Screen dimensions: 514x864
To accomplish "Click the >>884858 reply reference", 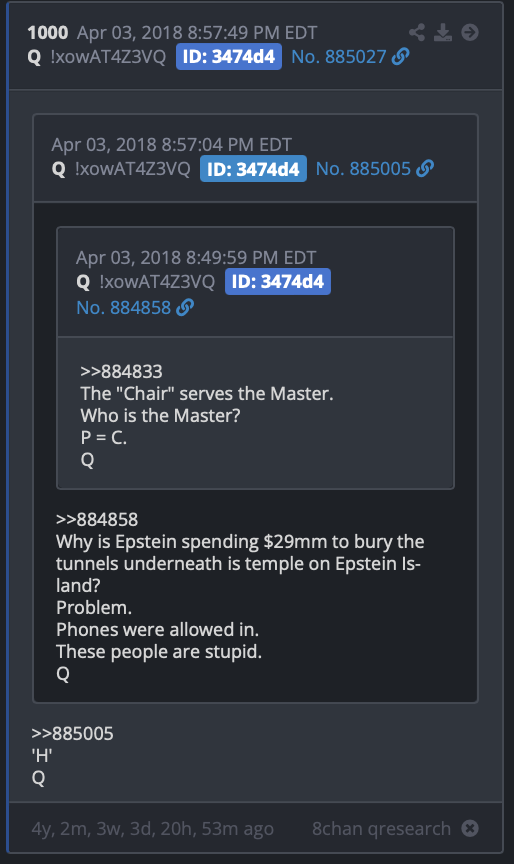I will (x=97, y=519).
